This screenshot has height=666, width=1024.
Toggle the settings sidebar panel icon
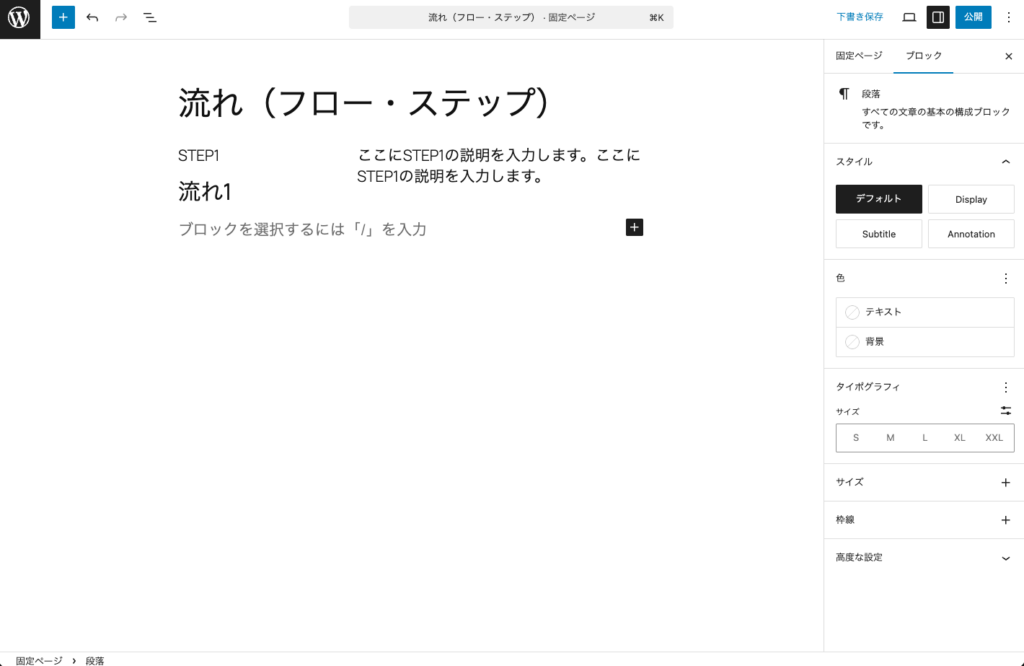click(x=938, y=17)
